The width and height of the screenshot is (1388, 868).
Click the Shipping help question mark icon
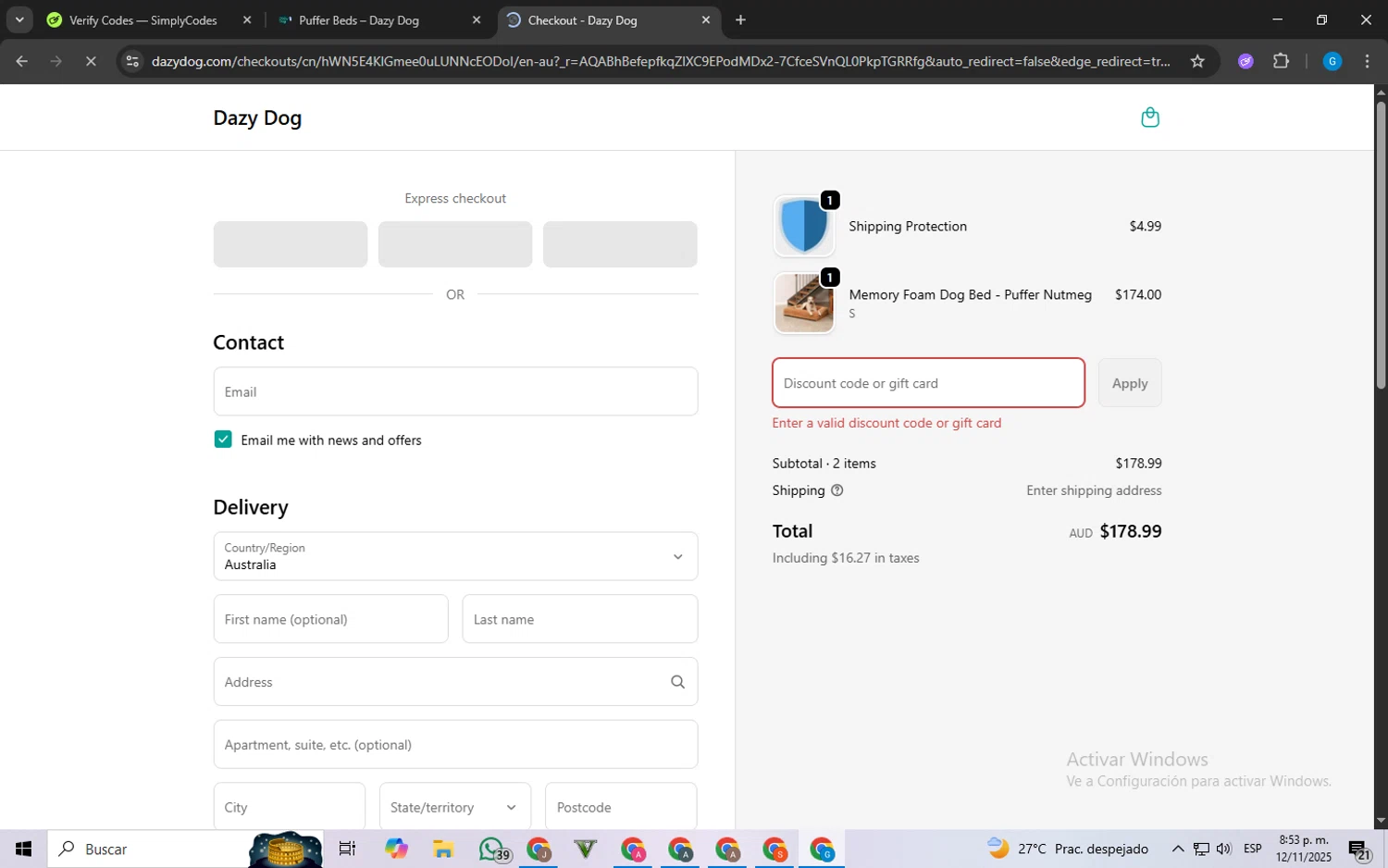pos(837,490)
